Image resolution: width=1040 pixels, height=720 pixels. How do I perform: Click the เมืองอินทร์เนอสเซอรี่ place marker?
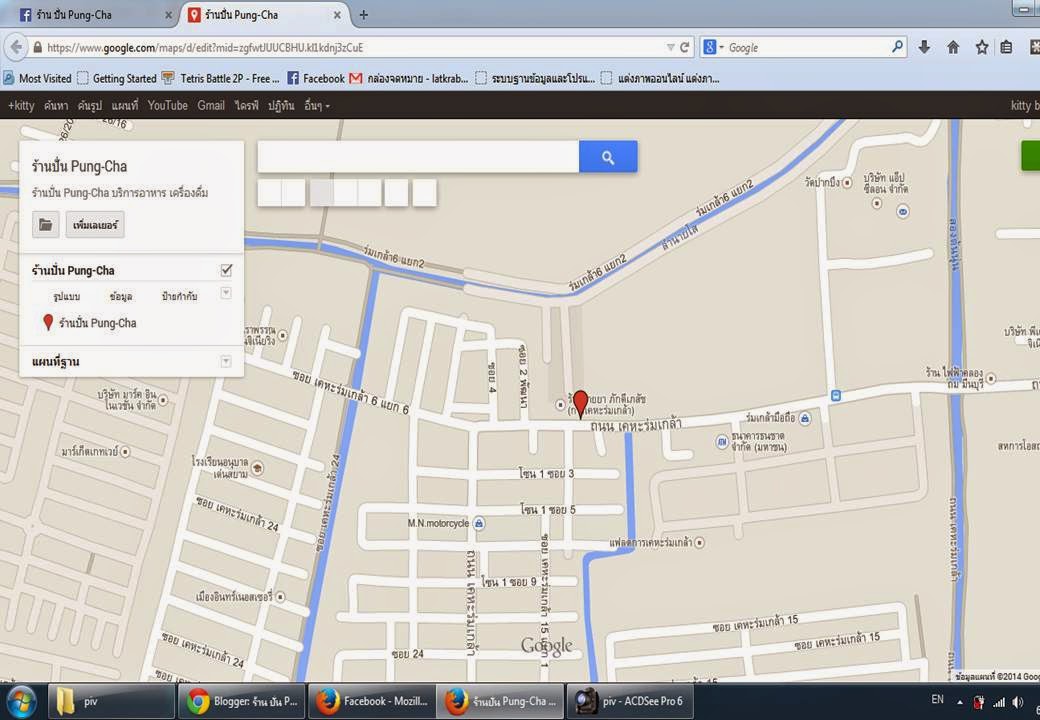click(x=280, y=597)
